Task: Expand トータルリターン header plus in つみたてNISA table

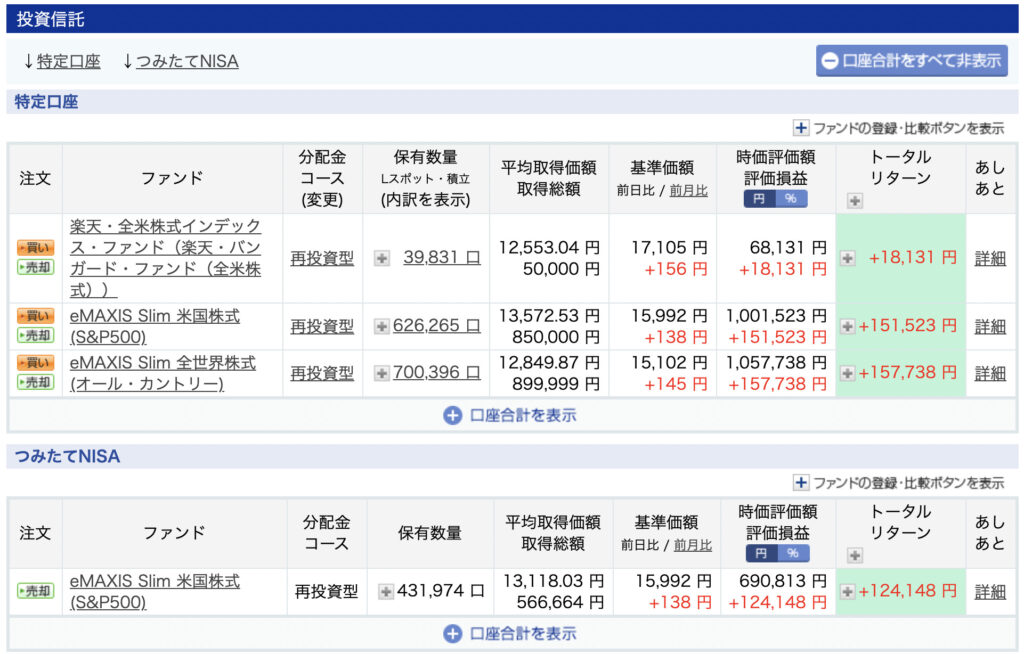Action: click(855, 556)
